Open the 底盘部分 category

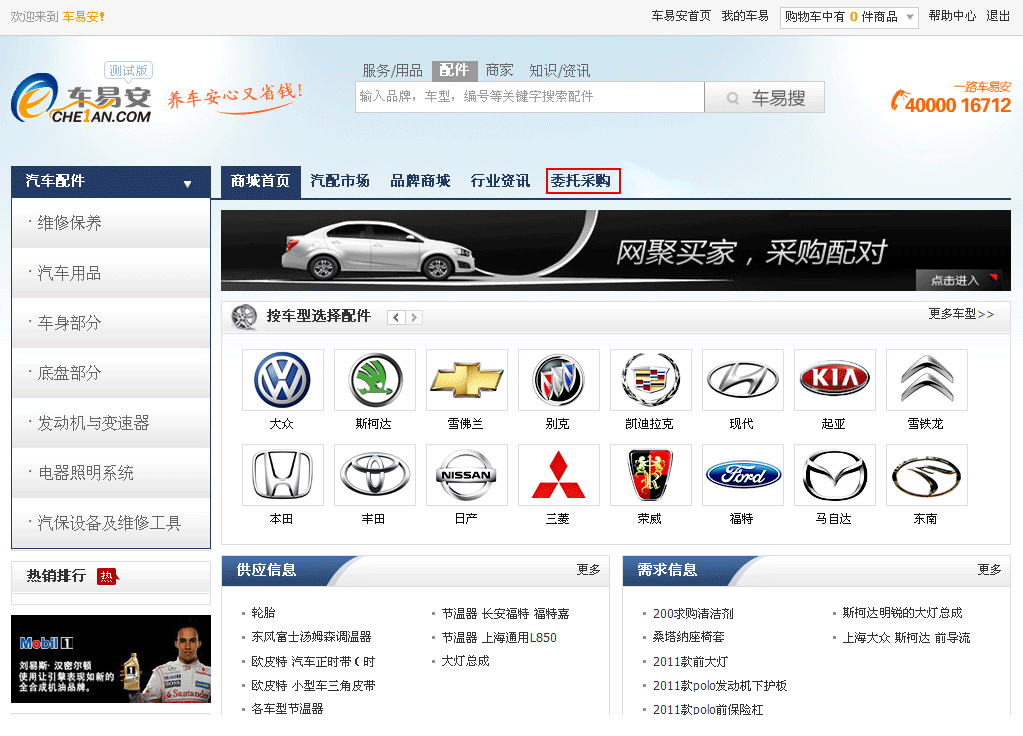click(x=111, y=373)
